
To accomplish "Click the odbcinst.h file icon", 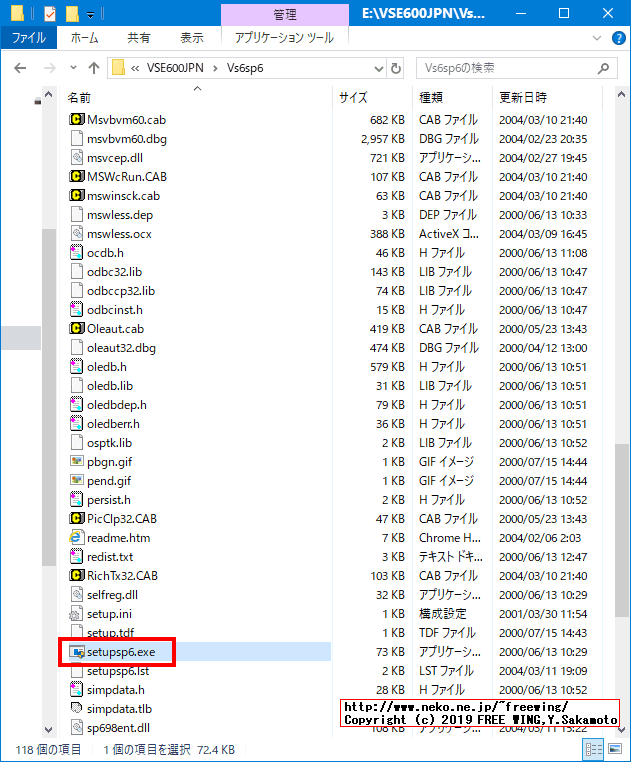I will (76, 310).
